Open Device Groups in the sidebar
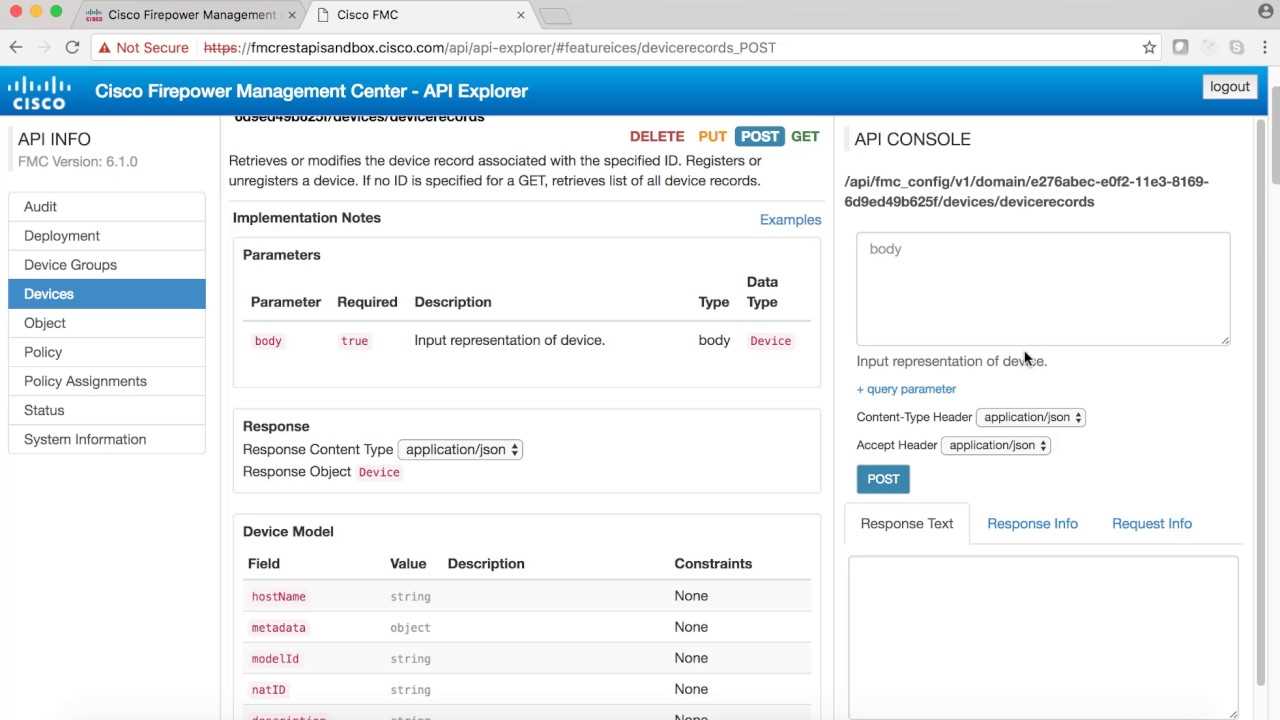1280x720 pixels. click(x=107, y=264)
